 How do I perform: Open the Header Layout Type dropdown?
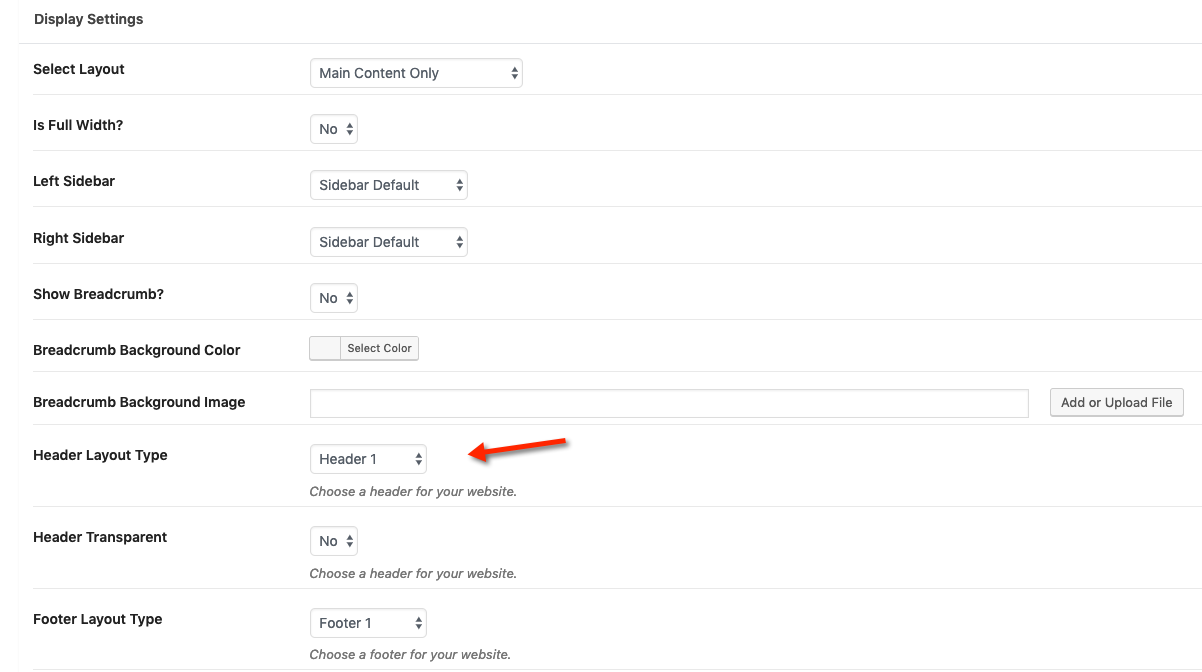click(368, 459)
